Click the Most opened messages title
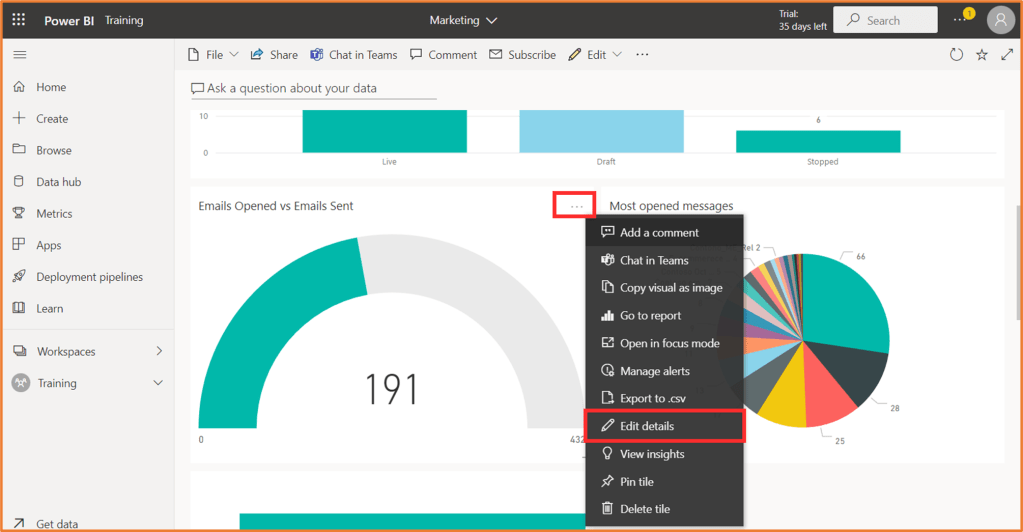The width and height of the screenshot is (1023, 532). [671, 206]
